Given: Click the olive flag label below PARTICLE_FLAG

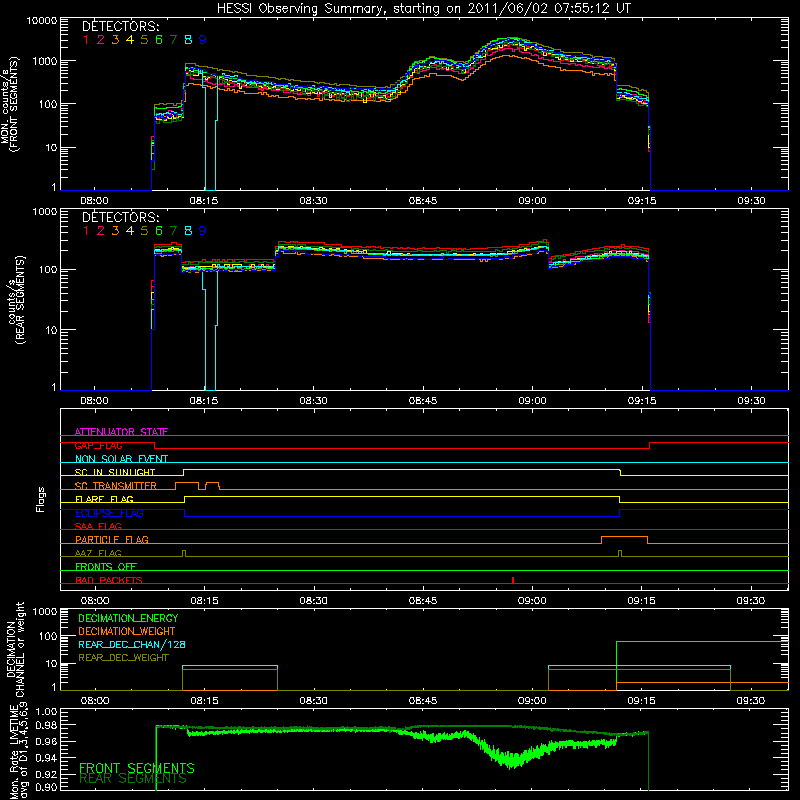Looking at the screenshot, I should coord(98,553).
